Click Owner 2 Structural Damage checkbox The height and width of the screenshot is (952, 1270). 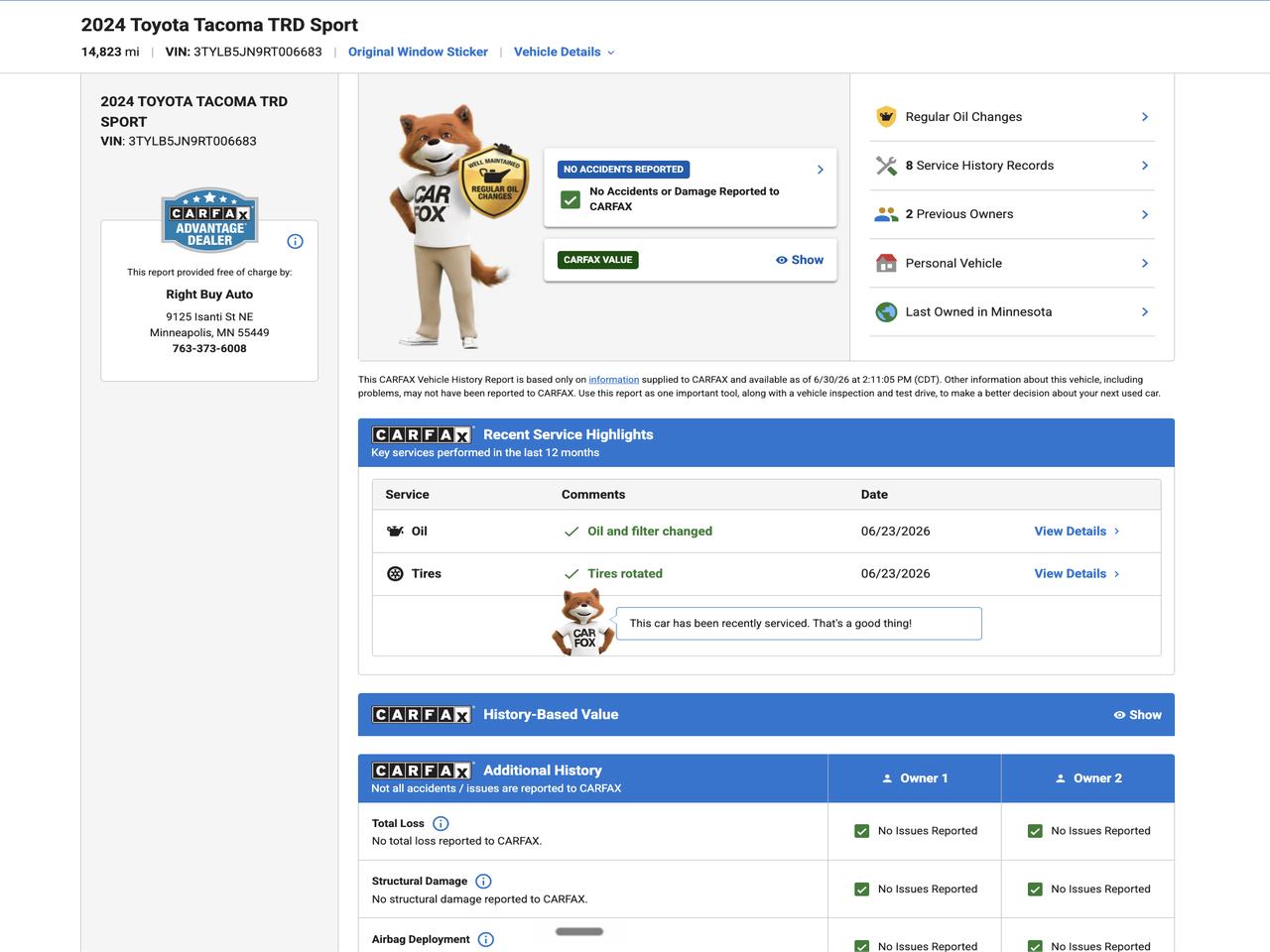click(1035, 889)
